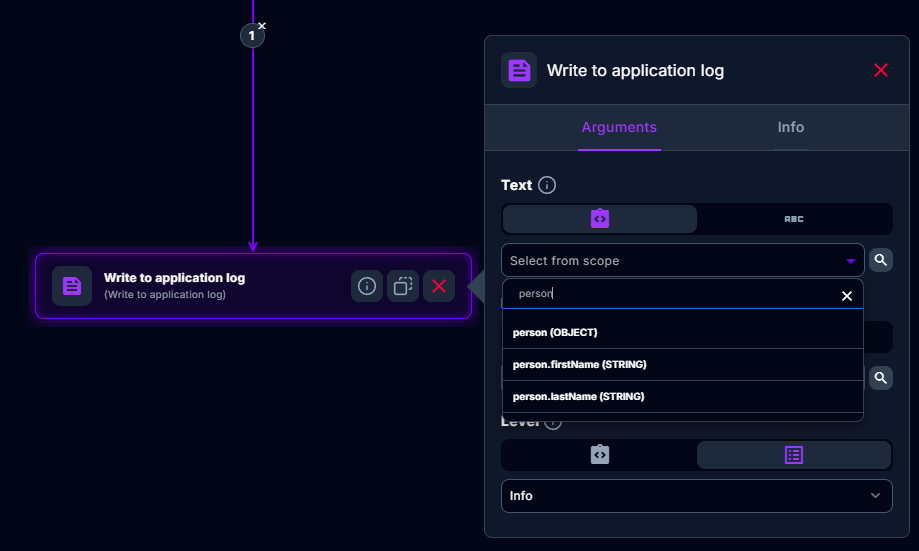Expand the Info level dropdown
This screenshot has width=919, height=551.
coord(696,496)
